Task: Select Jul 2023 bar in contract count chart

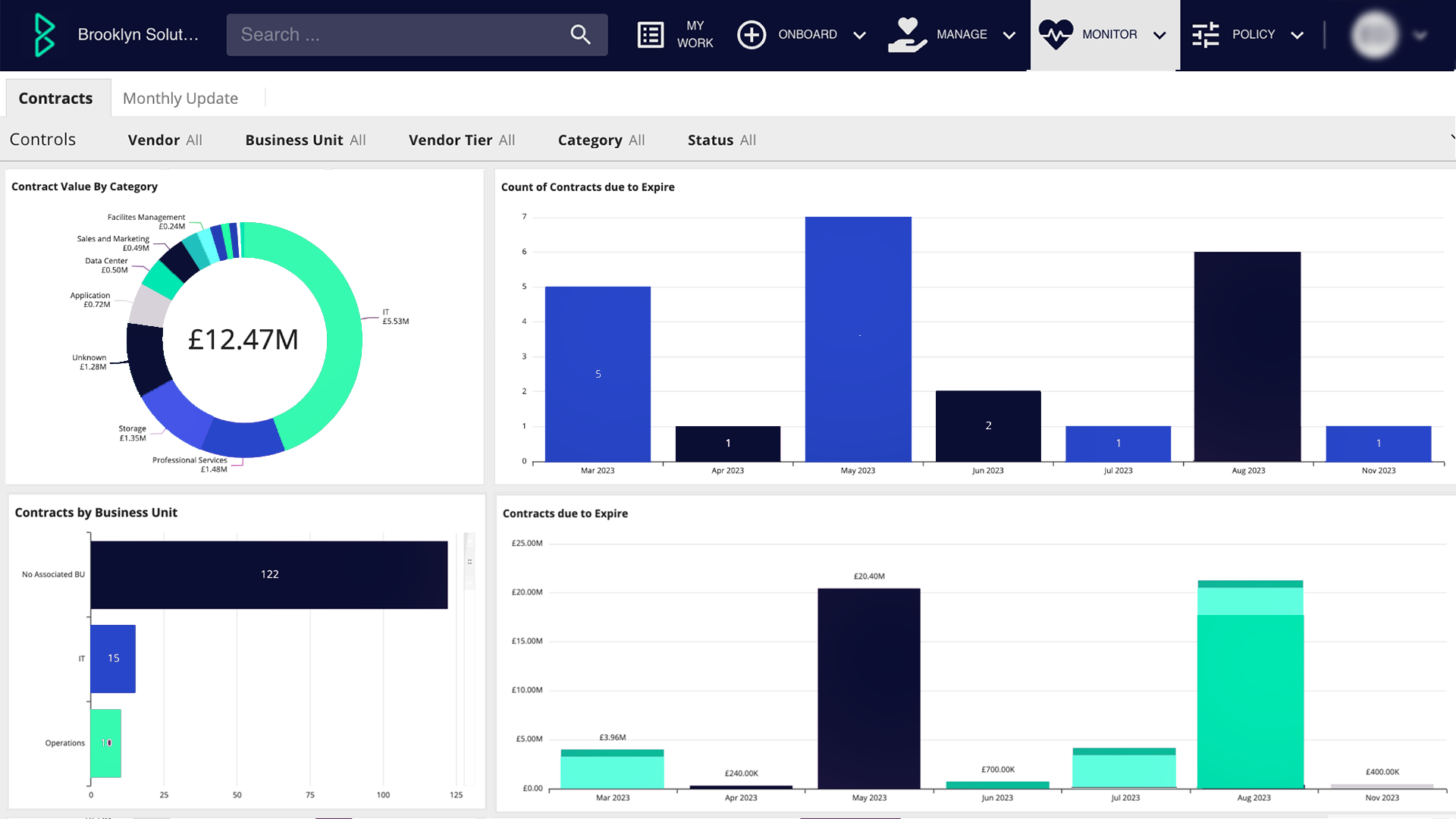Action: (x=1119, y=444)
